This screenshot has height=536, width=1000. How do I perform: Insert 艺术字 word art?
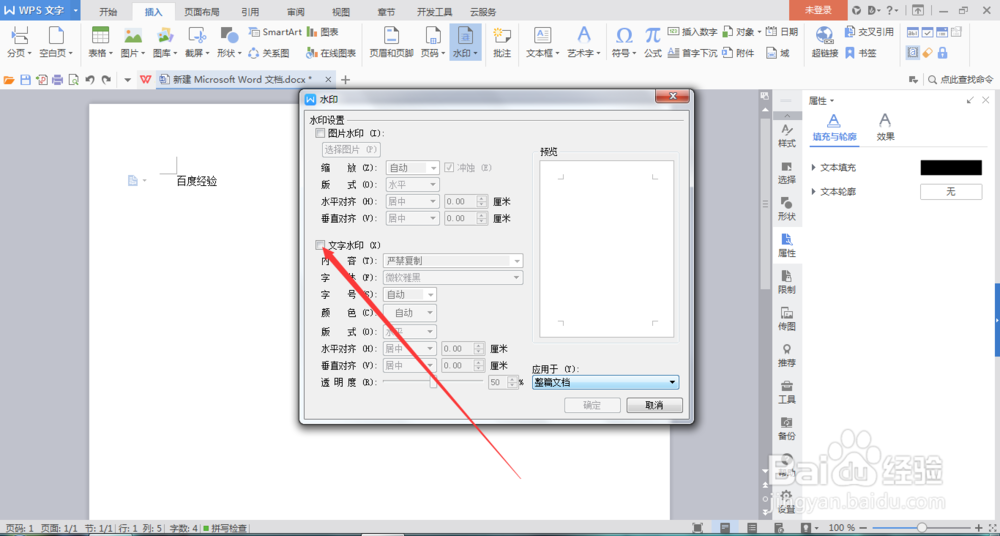[584, 43]
